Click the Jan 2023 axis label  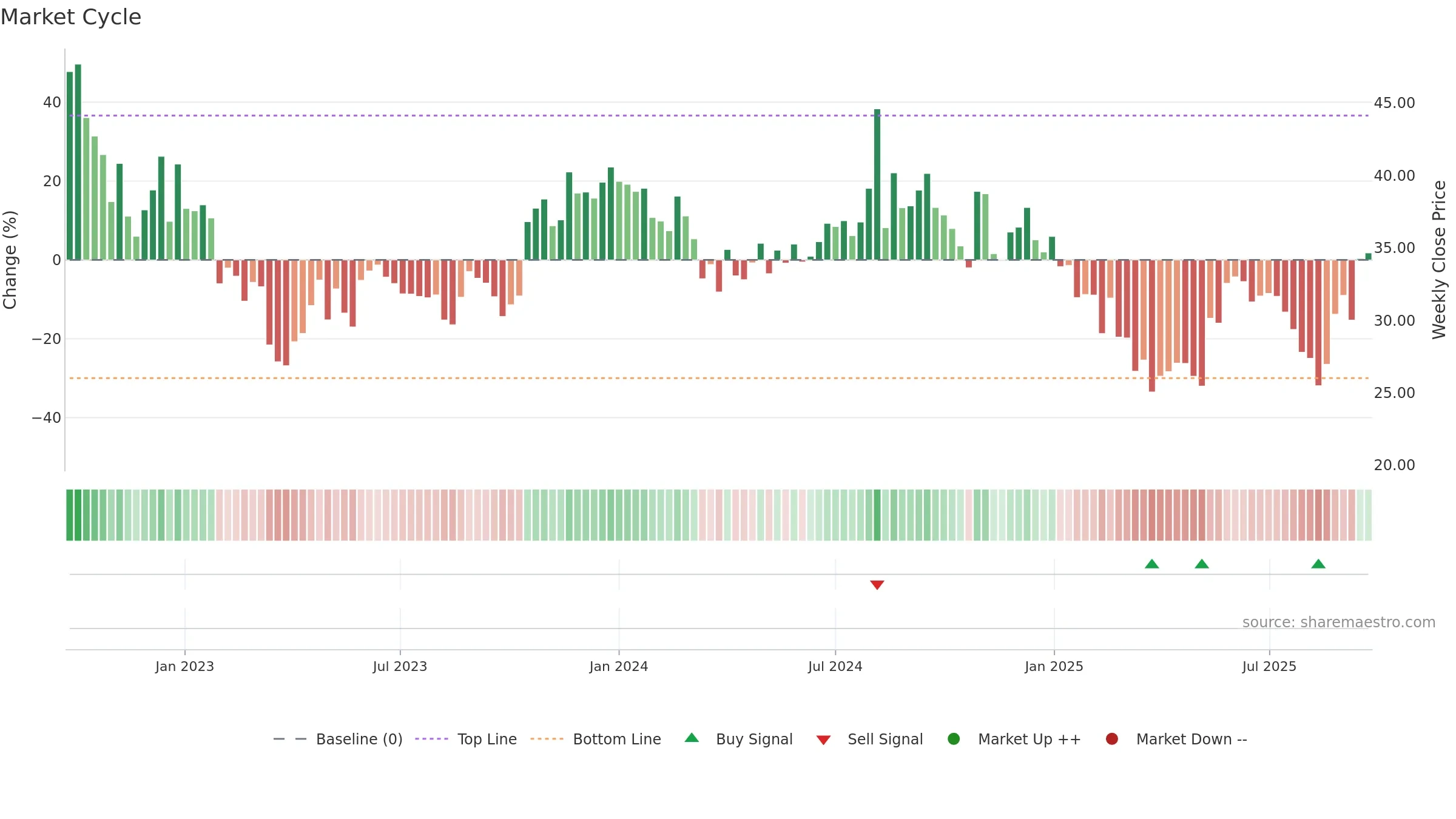pyautogui.click(x=184, y=666)
